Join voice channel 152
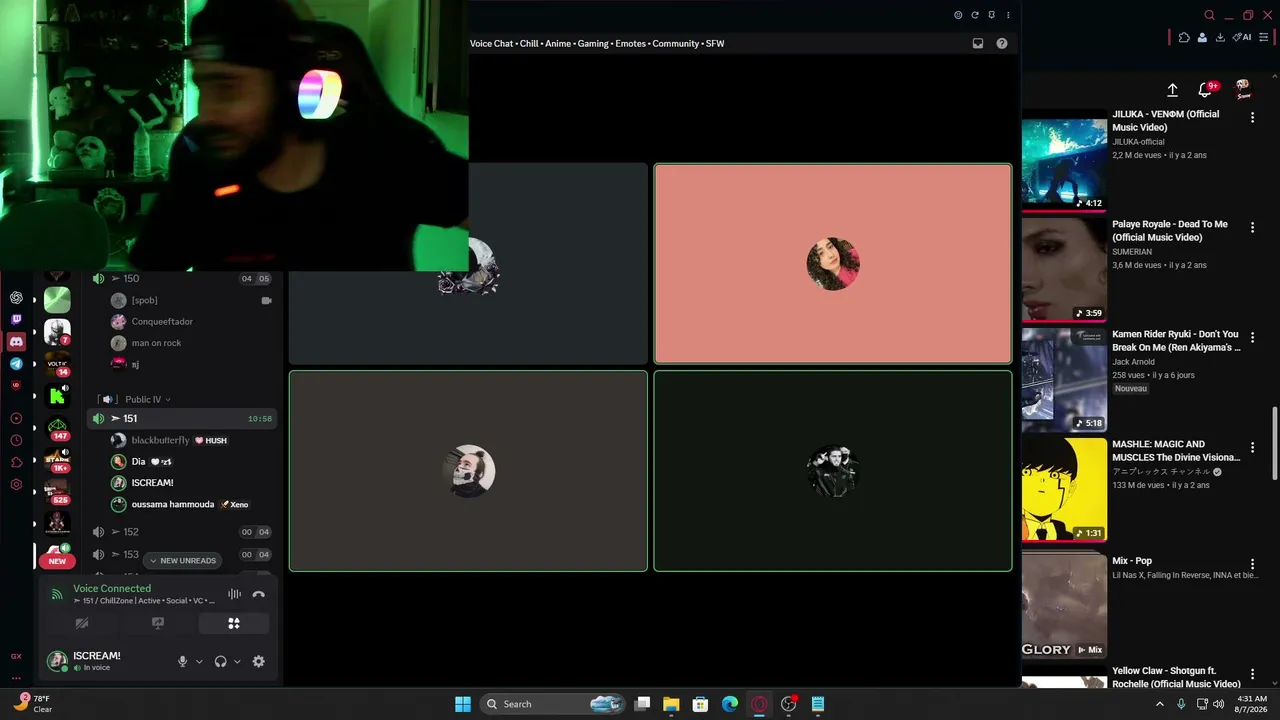This screenshot has width=1280, height=720. point(182,532)
